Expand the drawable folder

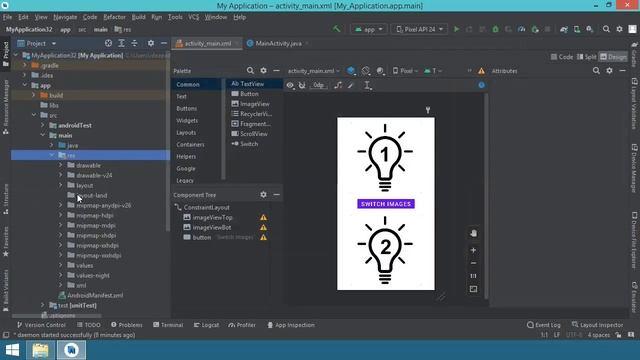point(61,165)
